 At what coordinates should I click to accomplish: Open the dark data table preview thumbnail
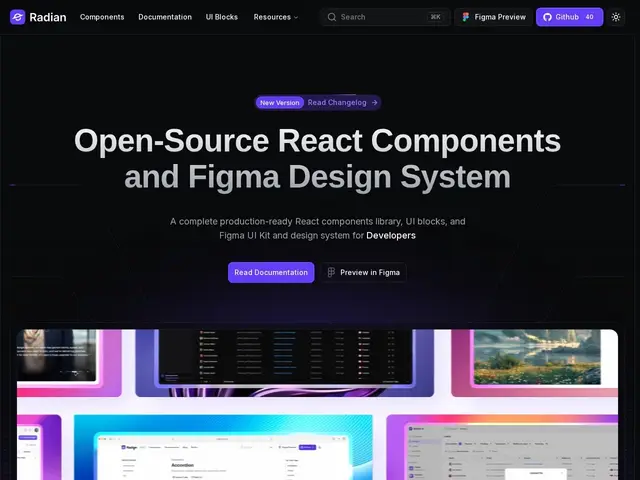(x=284, y=362)
